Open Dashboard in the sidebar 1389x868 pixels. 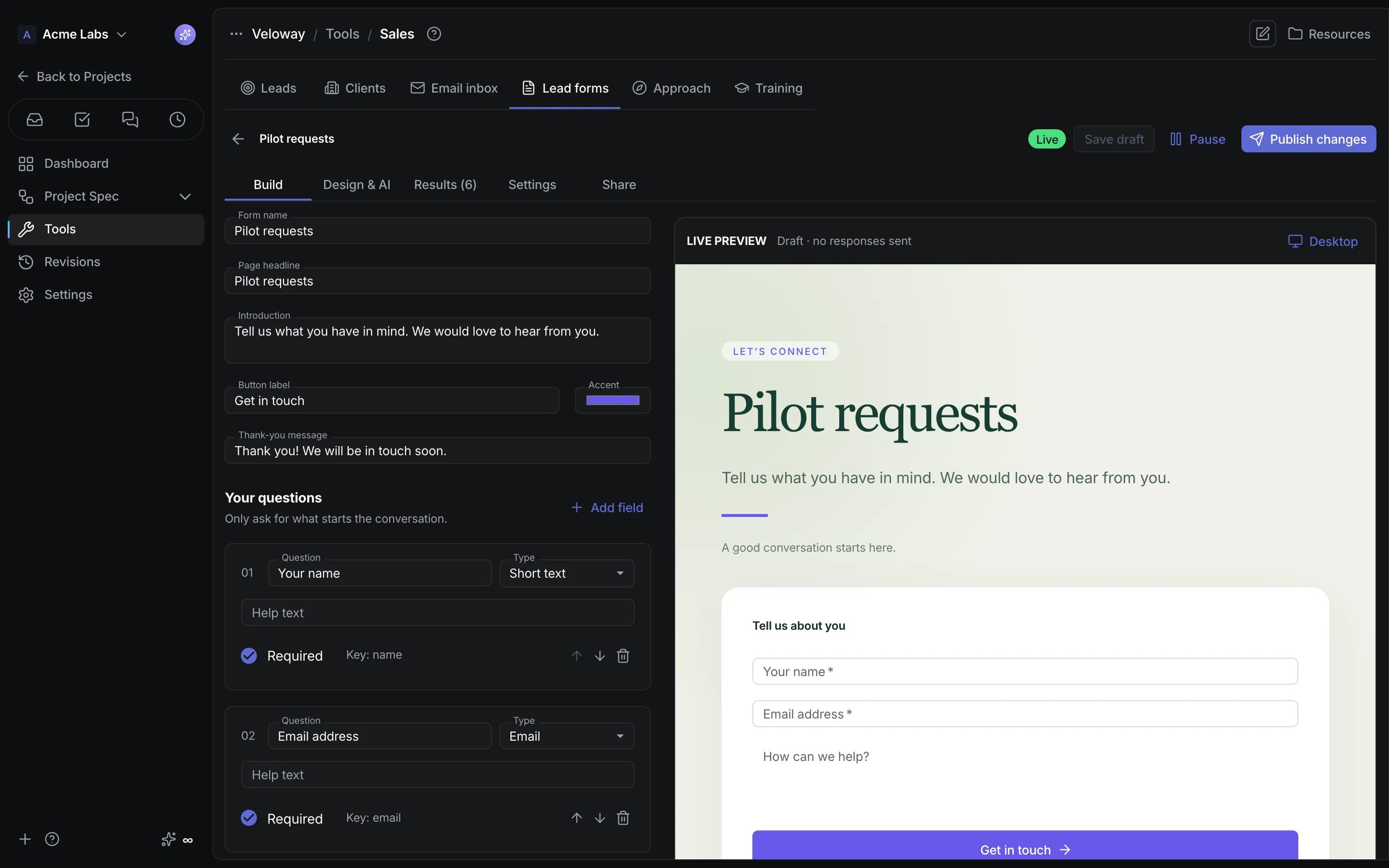pyautogui.click(x=106, y=163)
